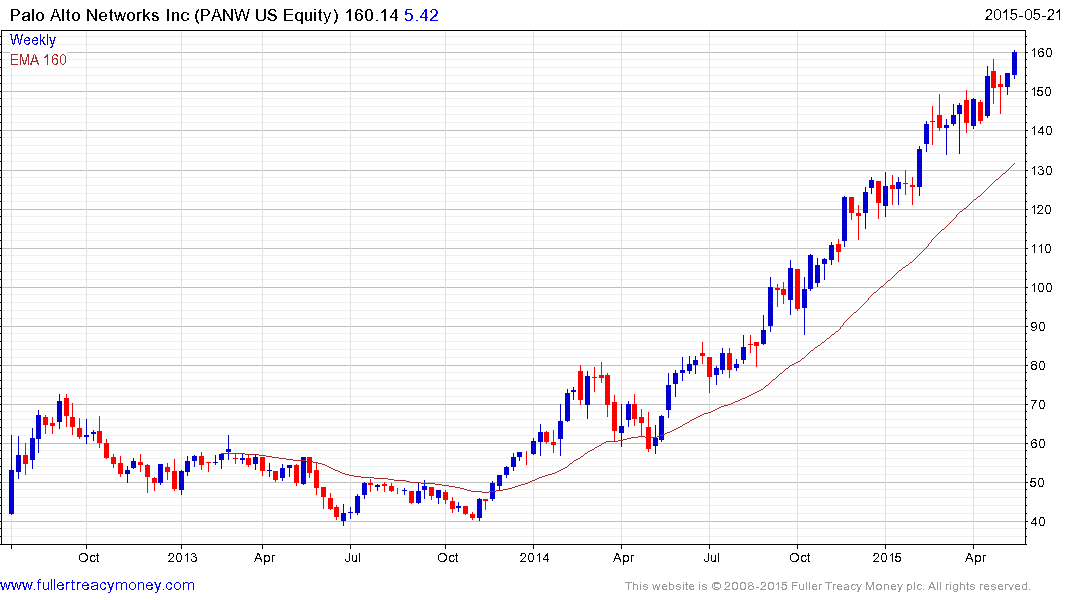The height and width of the screenshot is (600, 1075).
Task: Click the 80 price axis label
Action: 1041,366
